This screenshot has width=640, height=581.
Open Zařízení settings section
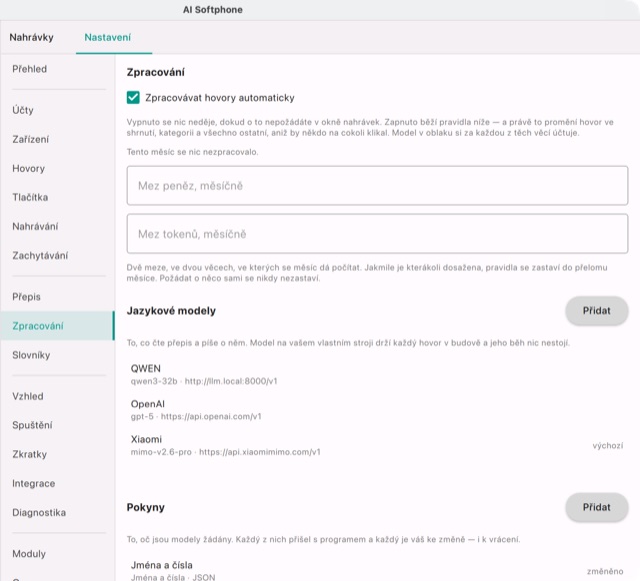click(57, 139)
